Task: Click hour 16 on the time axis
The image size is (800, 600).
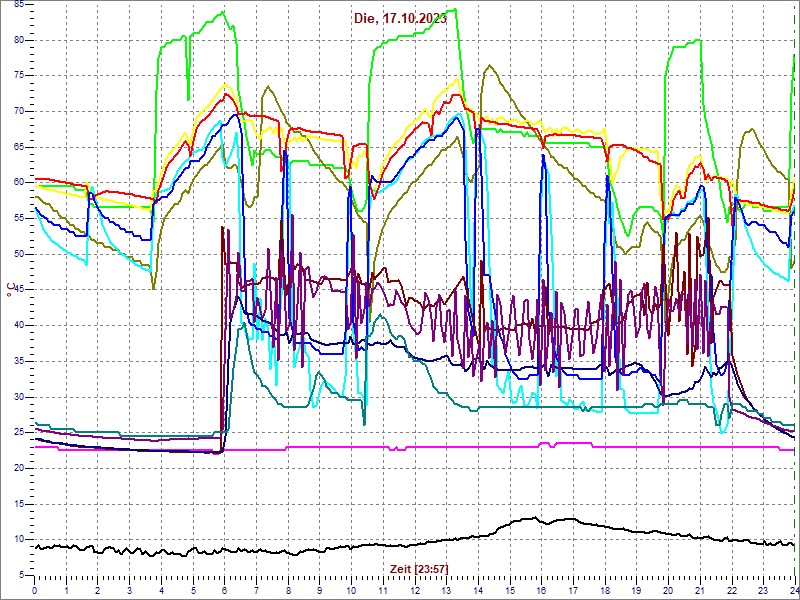Action: pyautogui.click(x=541, y=590)
